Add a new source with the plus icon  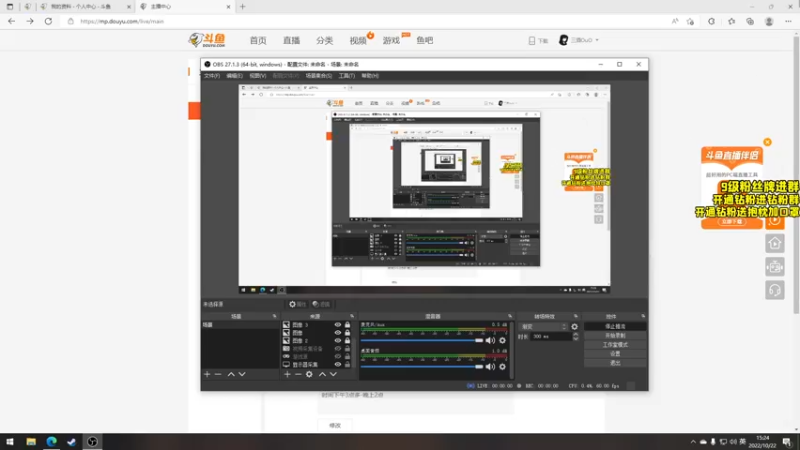click(x=287, y=374)
